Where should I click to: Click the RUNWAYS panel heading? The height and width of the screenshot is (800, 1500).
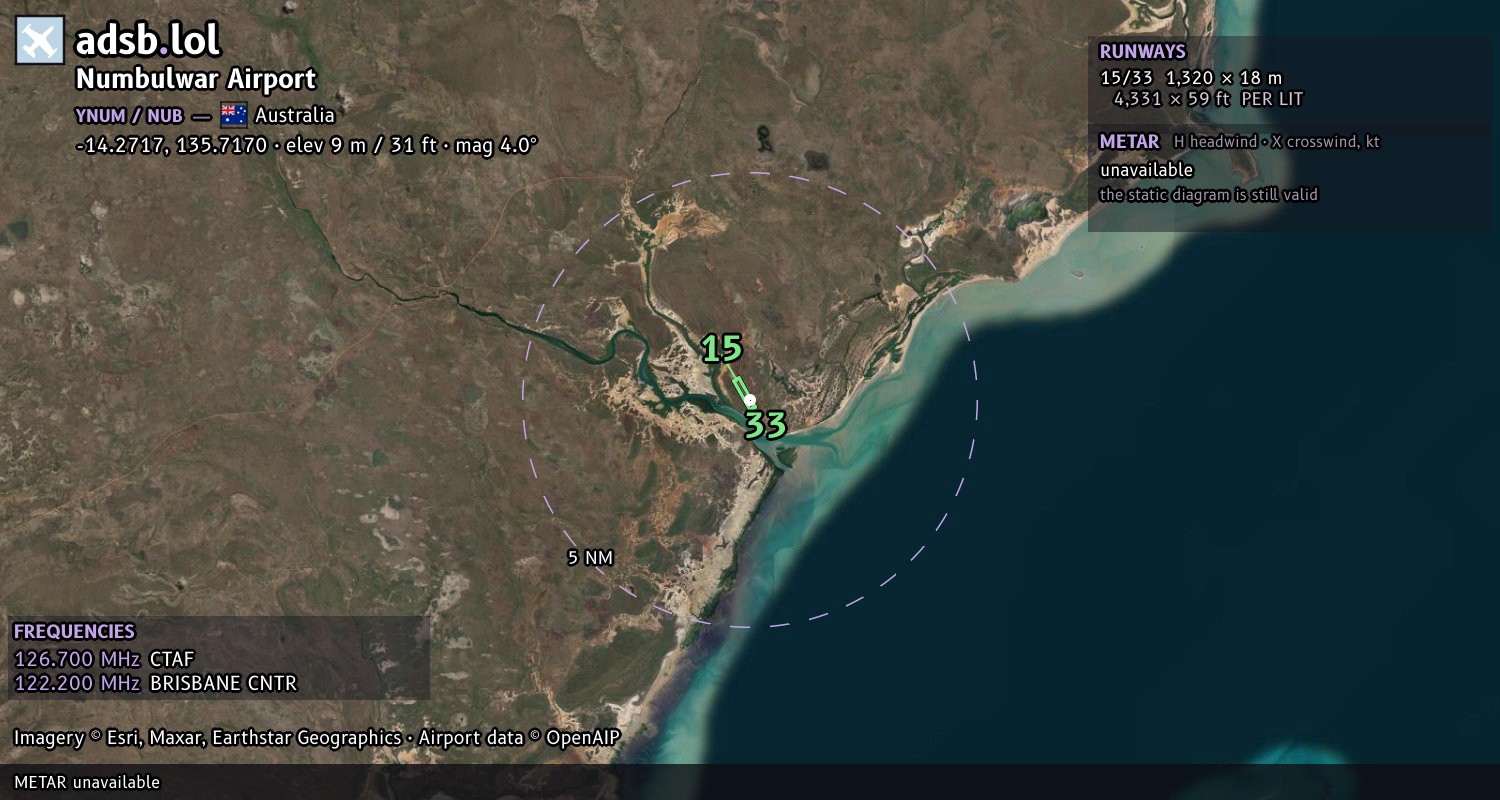[x=1142, y=52]
